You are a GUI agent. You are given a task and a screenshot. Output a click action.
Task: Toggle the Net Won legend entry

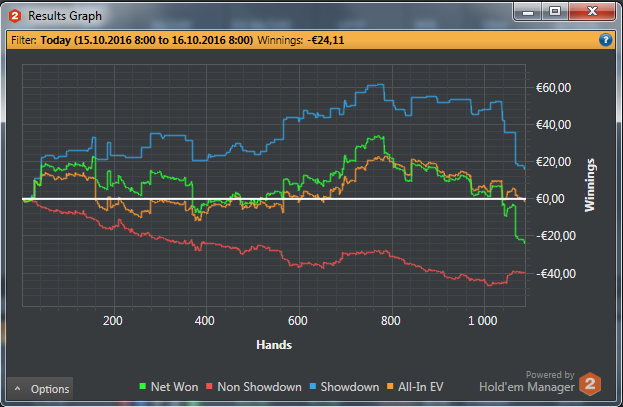pyautogui.click(x=169, y=387)
